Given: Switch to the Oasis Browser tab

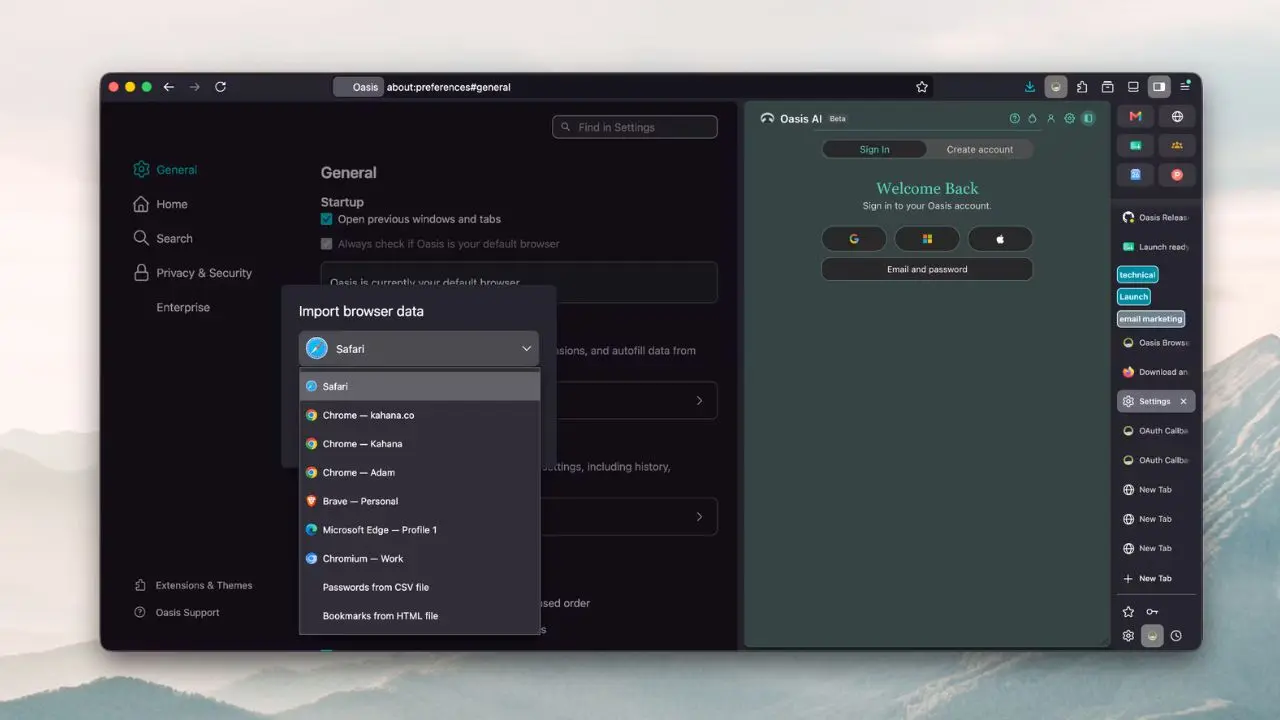Looking at the screenshot, I should 1156,342.
